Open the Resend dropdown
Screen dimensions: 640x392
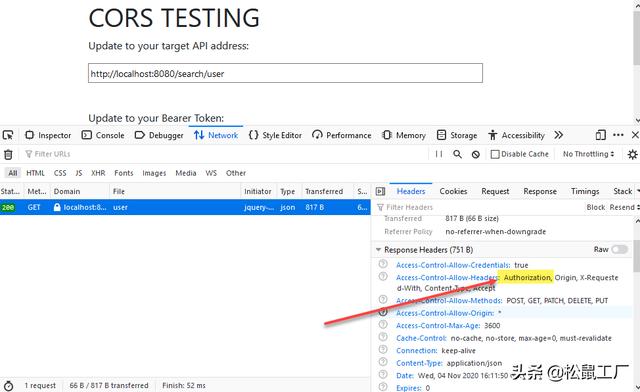[624, 207]
